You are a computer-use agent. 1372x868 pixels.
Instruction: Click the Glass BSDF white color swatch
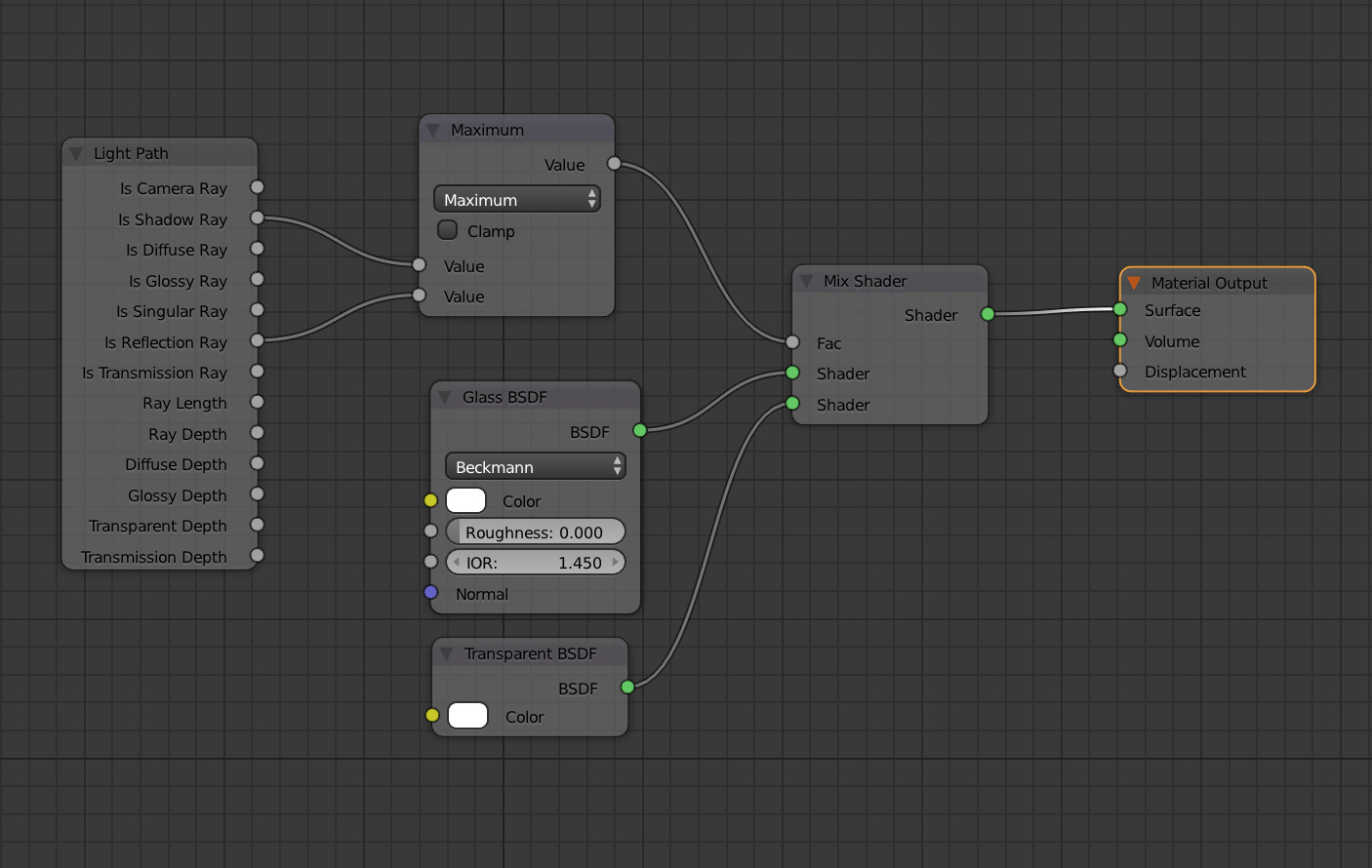(x=466, y=500)
